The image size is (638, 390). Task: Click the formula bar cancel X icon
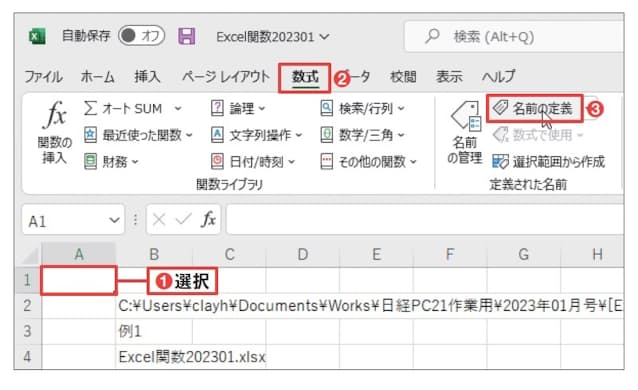(x=159, y=220)
